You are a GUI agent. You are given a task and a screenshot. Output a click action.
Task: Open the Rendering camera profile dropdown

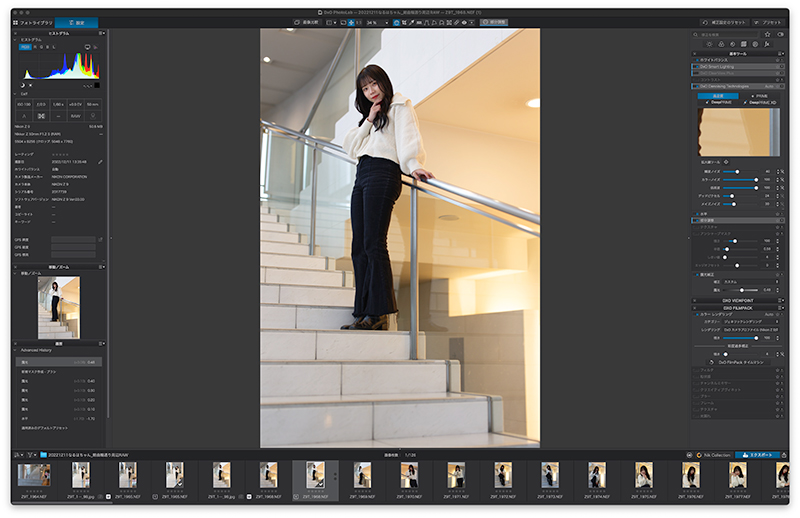(751, 330)
